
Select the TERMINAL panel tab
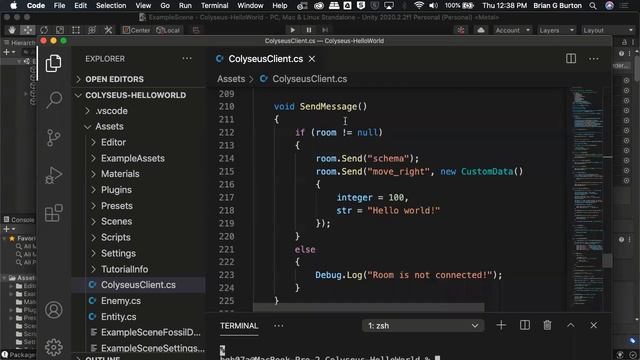(239, 326)
